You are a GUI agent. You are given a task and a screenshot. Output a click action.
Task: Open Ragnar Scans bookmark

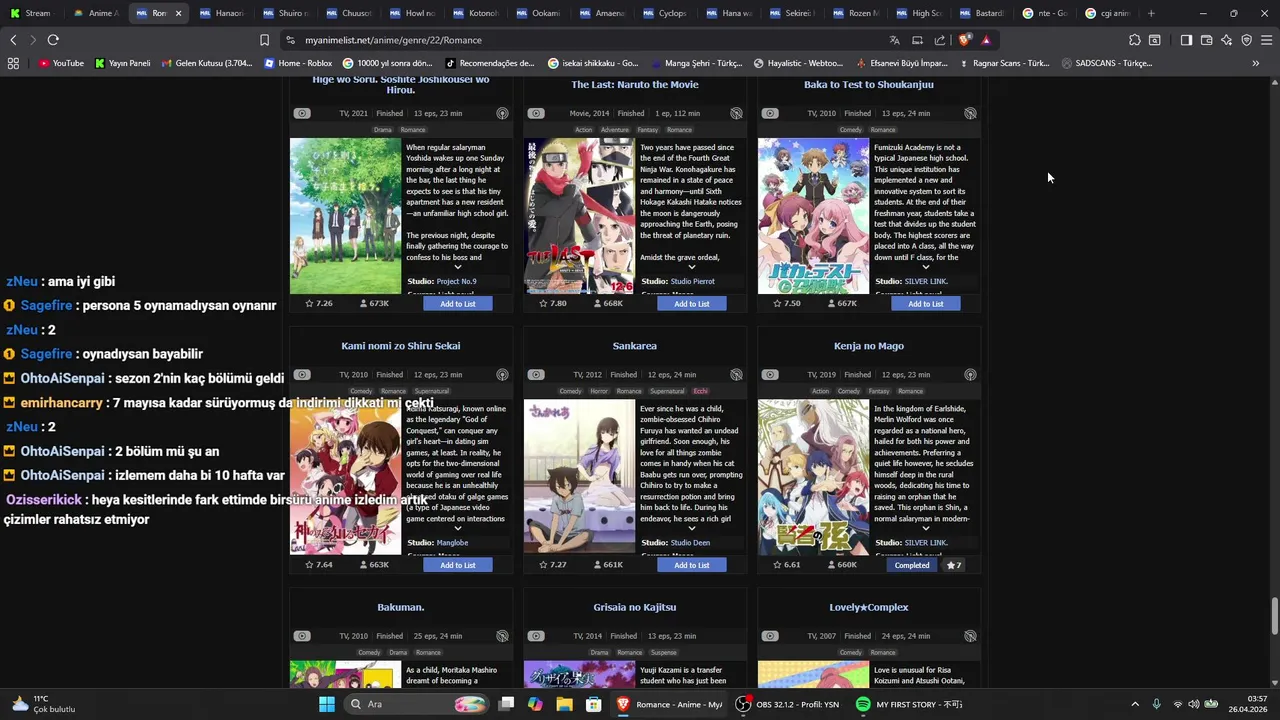(x=1004, y=63)
